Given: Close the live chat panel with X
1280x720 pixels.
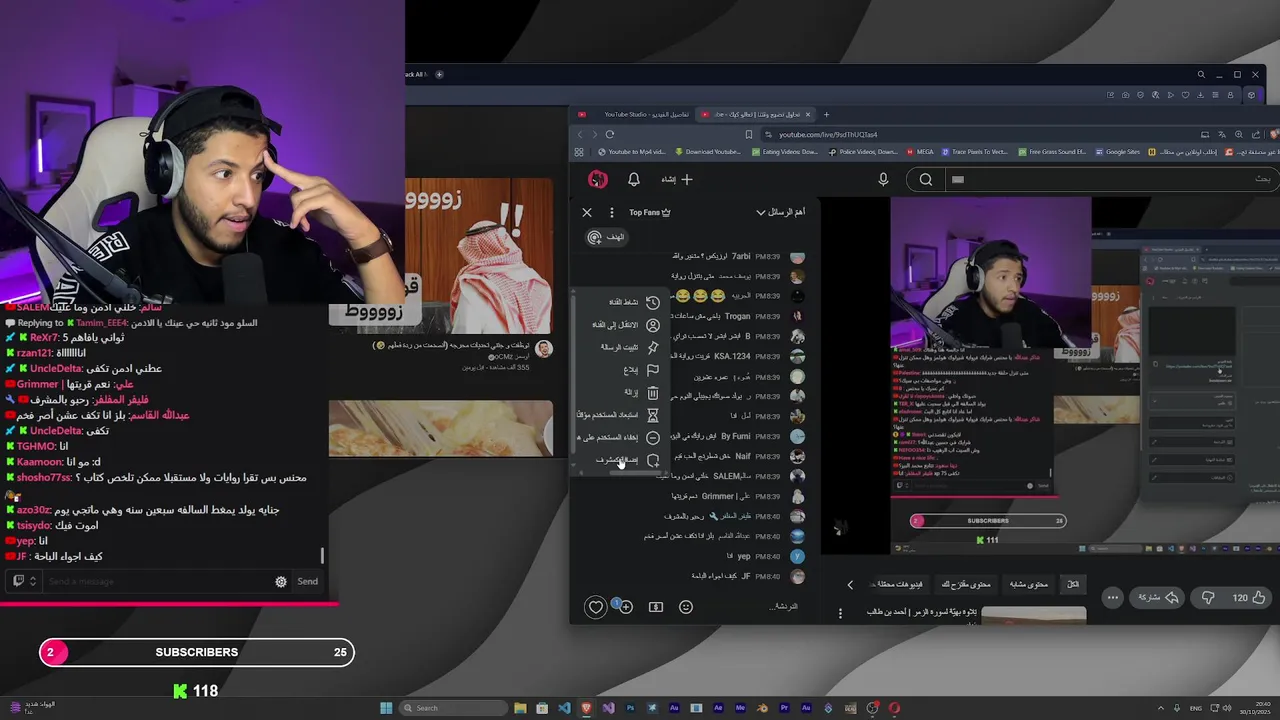Looking at the screenshot, I should (x=587, y=212).
